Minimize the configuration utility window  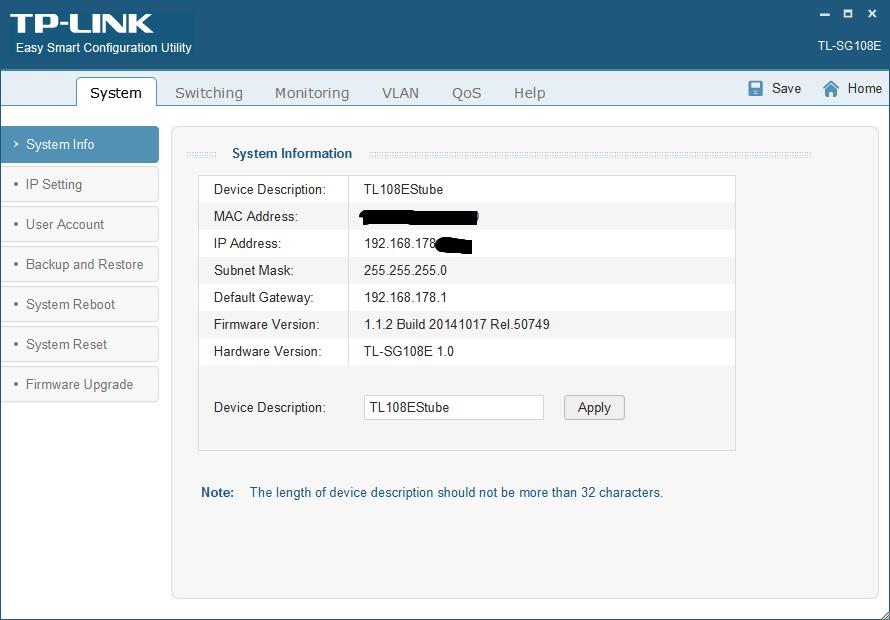click(x=825, y=14)
